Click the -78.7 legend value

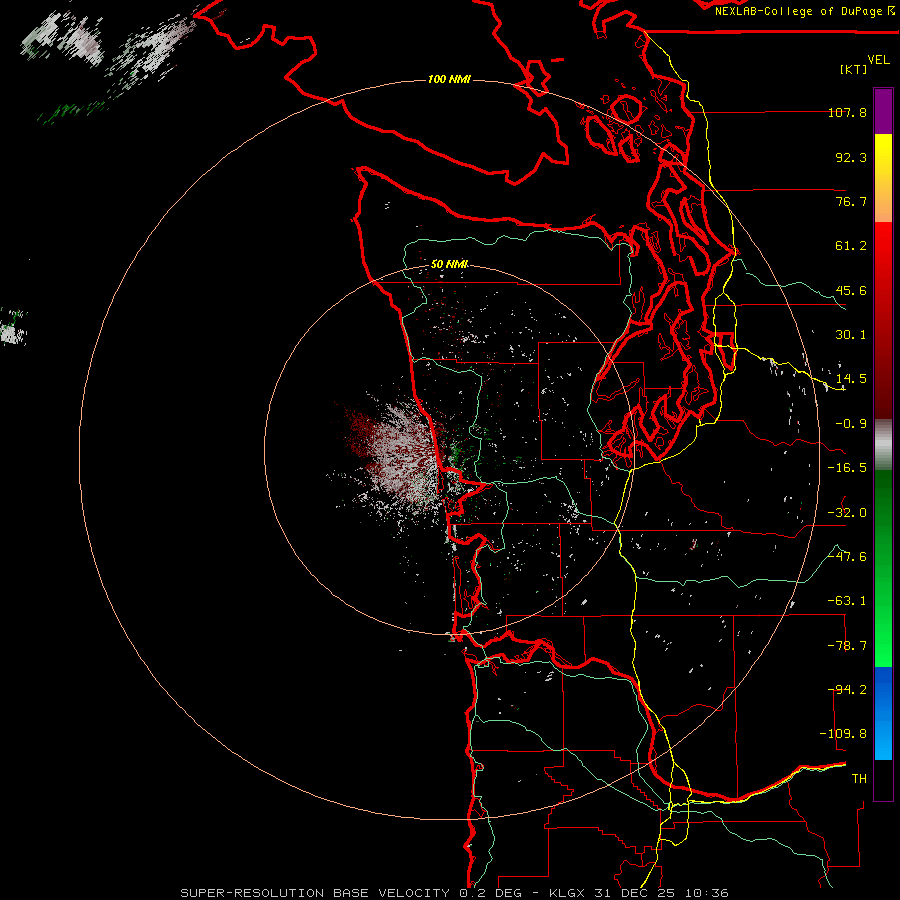tap(847, 646)
